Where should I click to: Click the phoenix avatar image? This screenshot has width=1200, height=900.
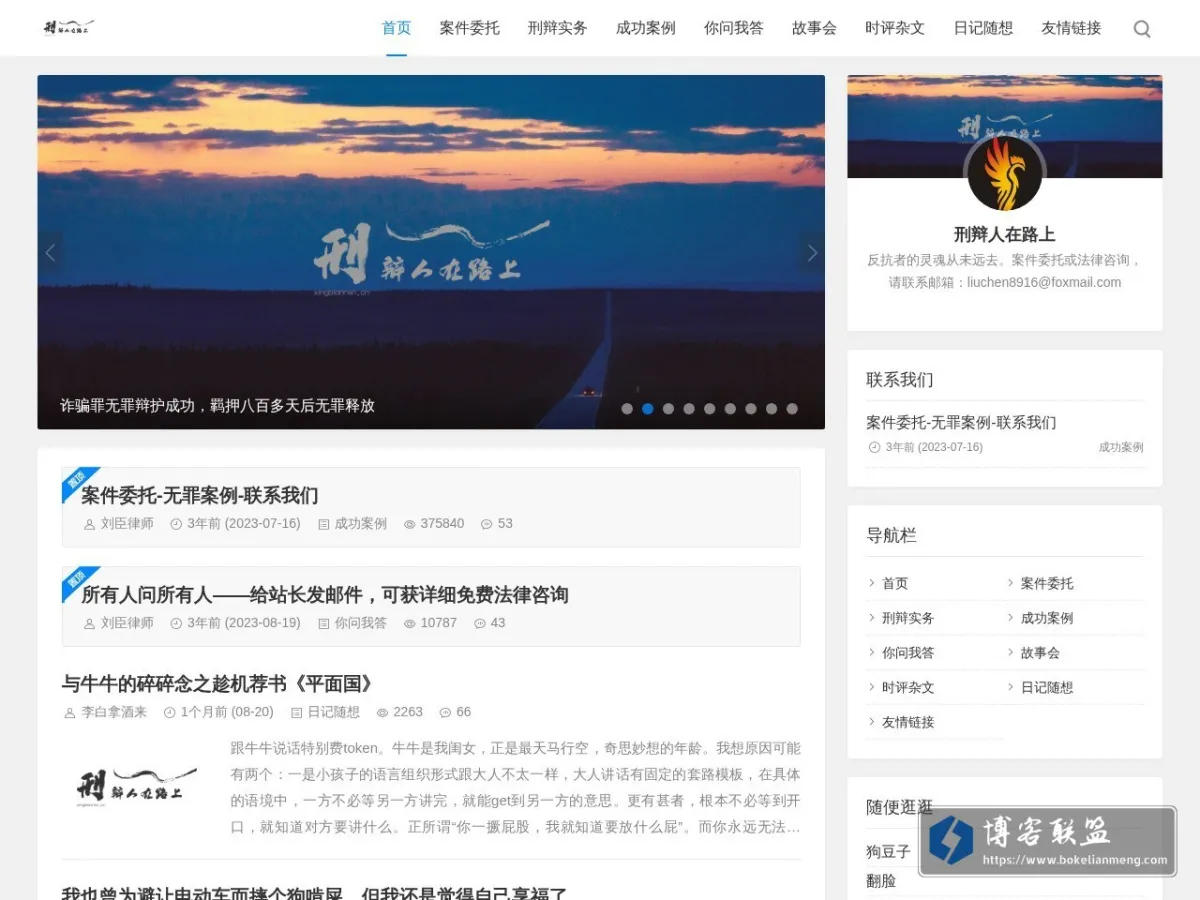1005,172
